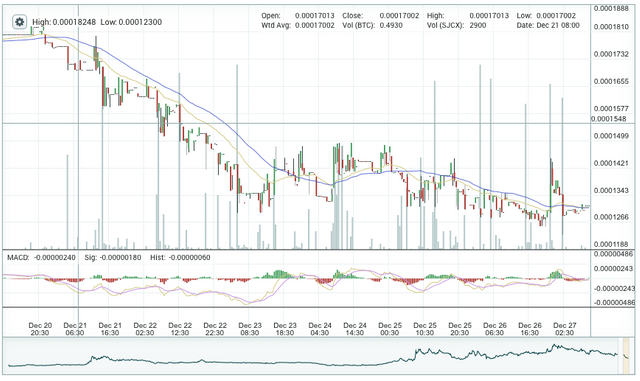Click the 0.0001810 price axis label
Screen dimensions: 640x381
click(611, 27)
